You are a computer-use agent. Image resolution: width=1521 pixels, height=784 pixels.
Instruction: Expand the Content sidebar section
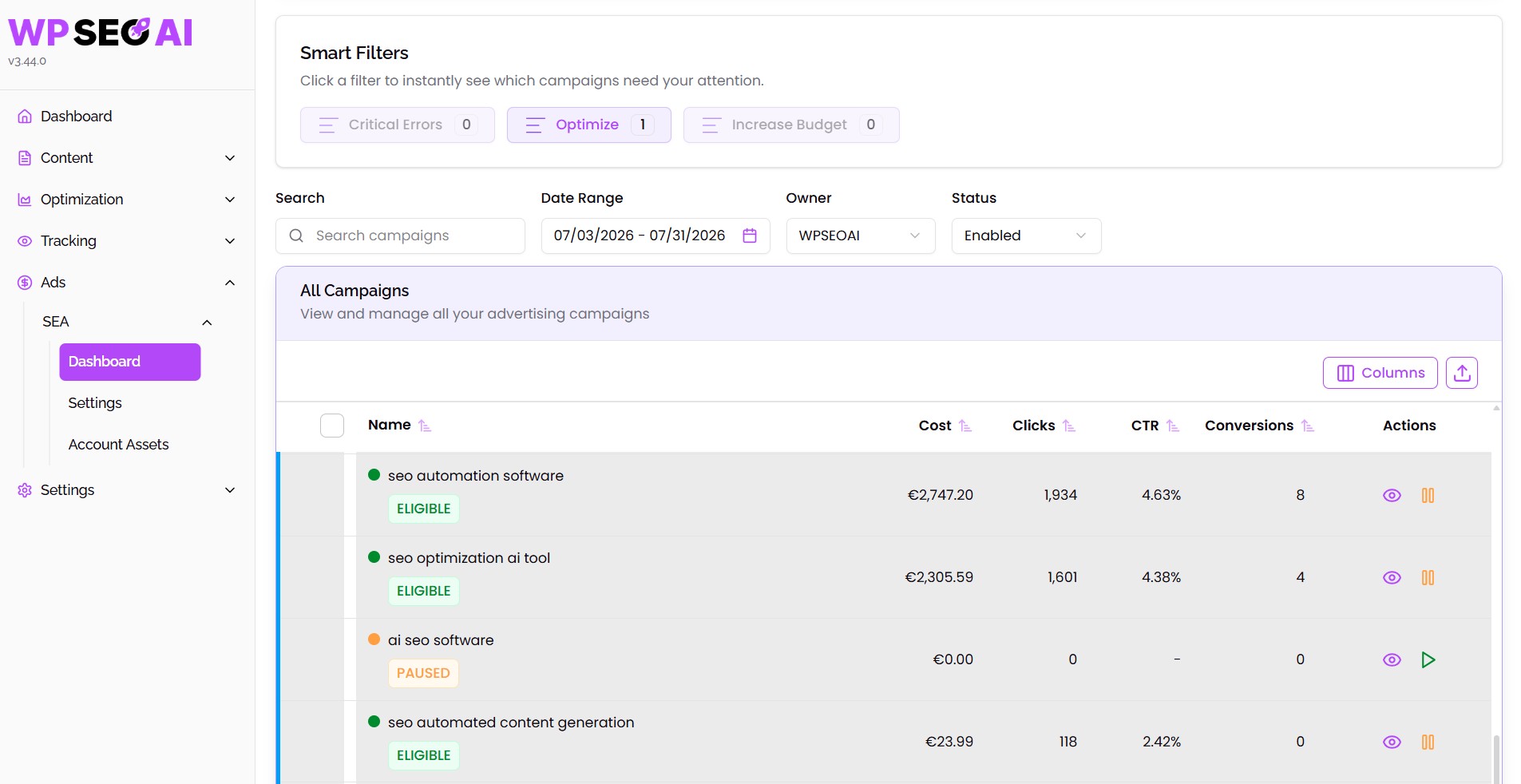(x=127, y=158)
